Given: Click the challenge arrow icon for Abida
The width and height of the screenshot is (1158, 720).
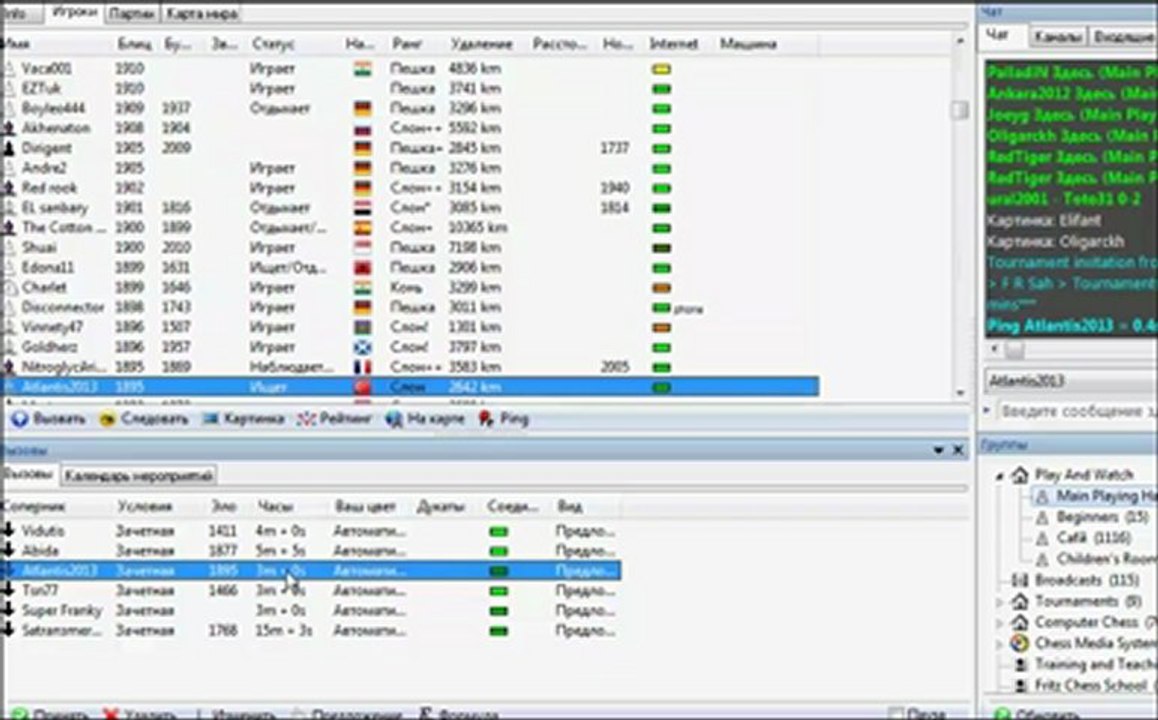Looking at the screenshot, I should 8,550.
